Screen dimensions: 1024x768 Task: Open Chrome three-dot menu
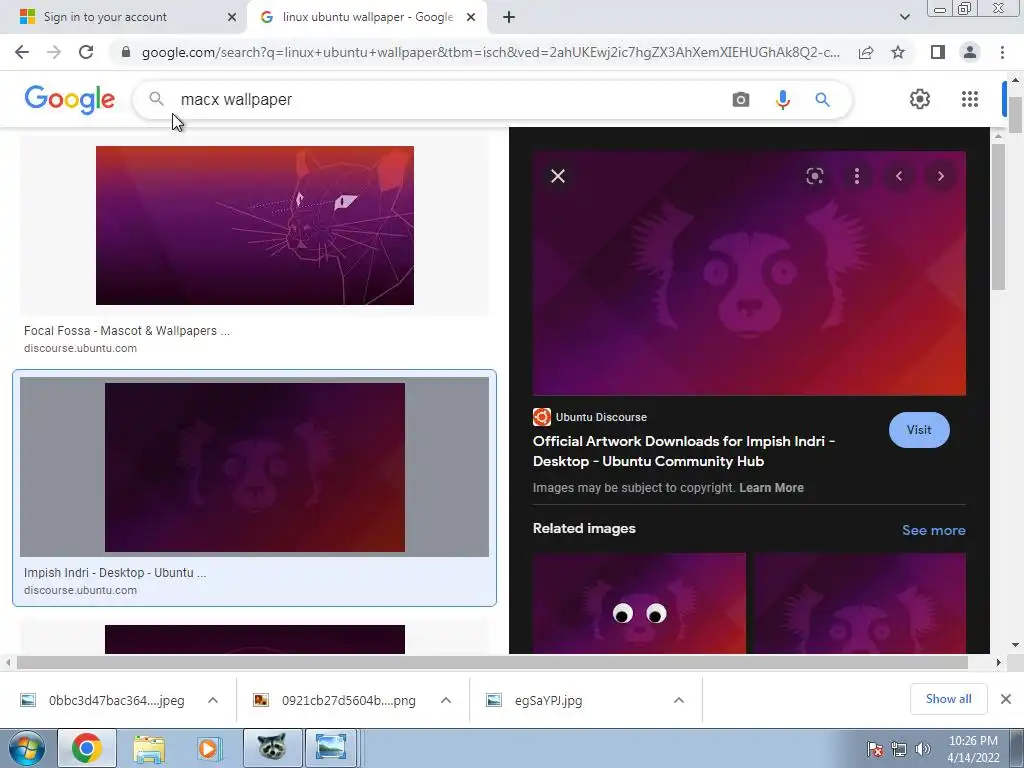[x=1002, y=52]
